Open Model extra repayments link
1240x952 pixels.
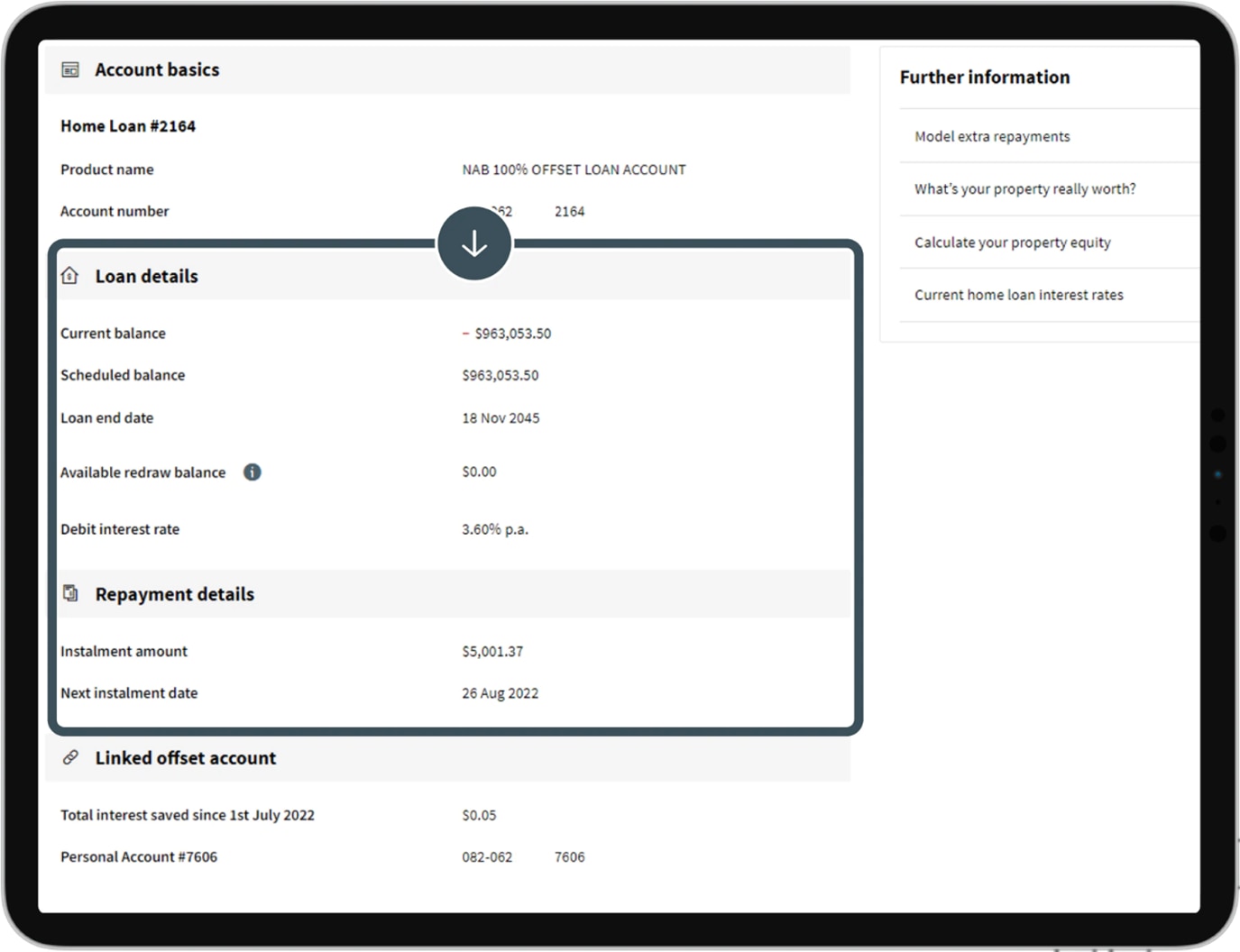pyautogui.click(x=992, y=136)
